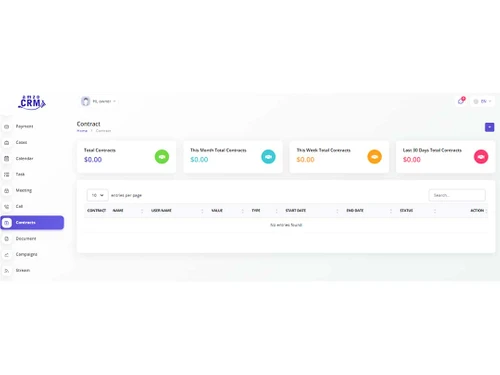Click the purple create contract button
The width and height of the screenshot is (500, 375).
click(489, 127)
